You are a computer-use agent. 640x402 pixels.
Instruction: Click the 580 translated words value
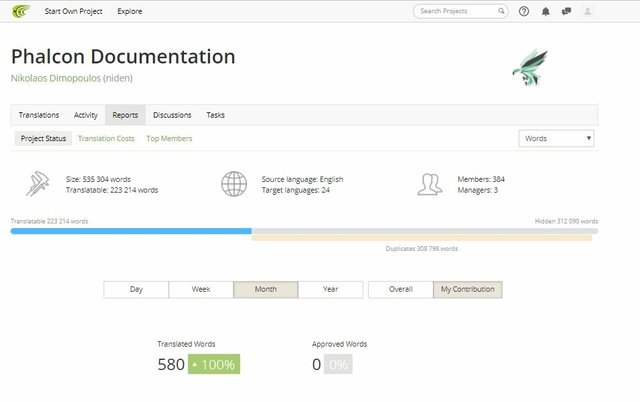coord(171,364)
